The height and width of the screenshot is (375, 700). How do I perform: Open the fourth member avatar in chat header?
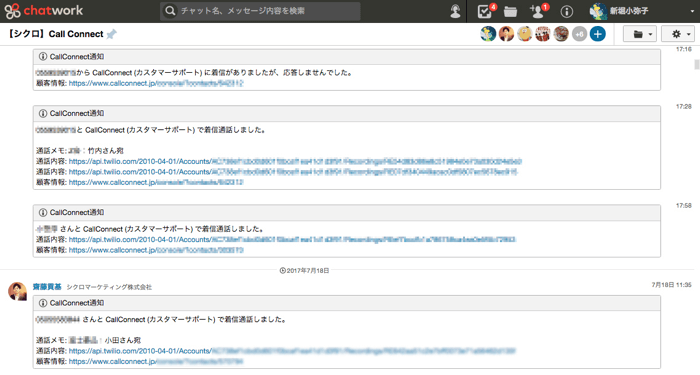pos(543,34)
